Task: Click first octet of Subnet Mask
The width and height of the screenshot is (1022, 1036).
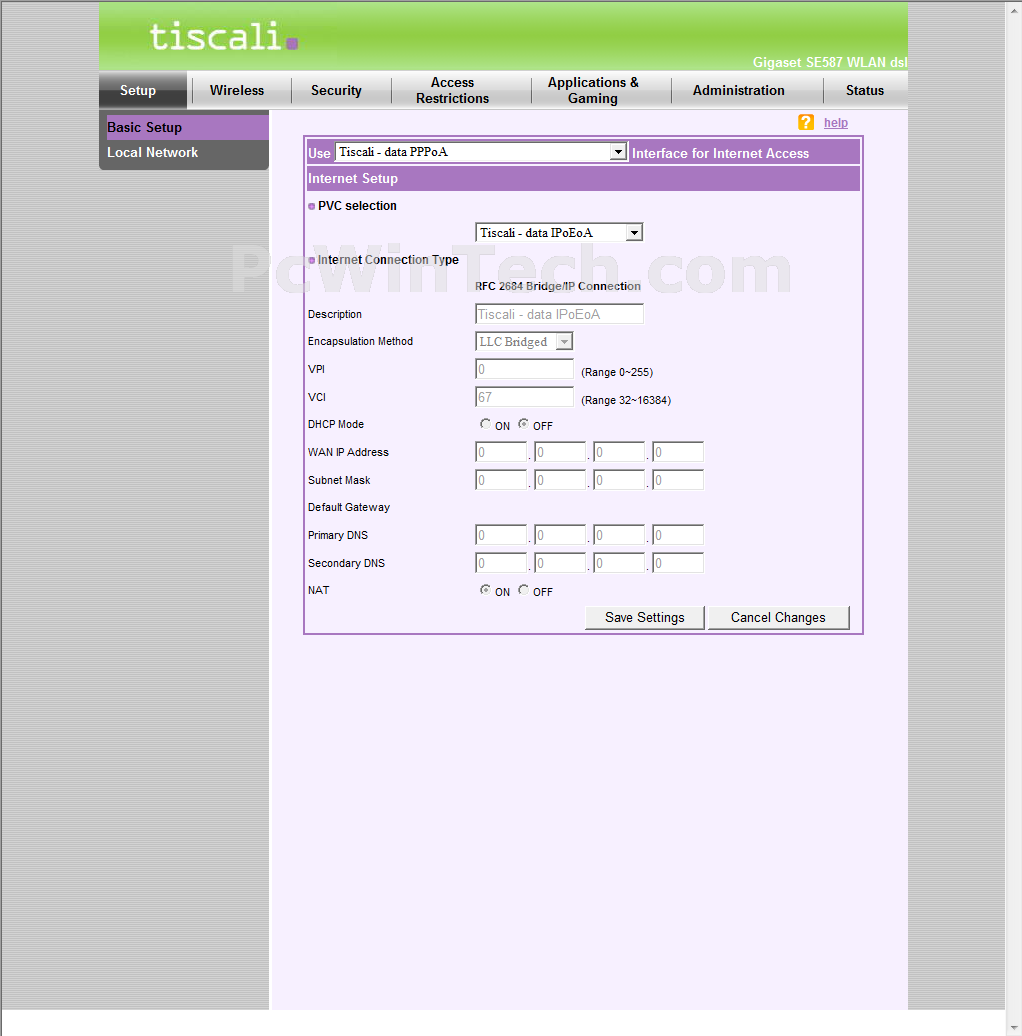Action: click(501, 480)
